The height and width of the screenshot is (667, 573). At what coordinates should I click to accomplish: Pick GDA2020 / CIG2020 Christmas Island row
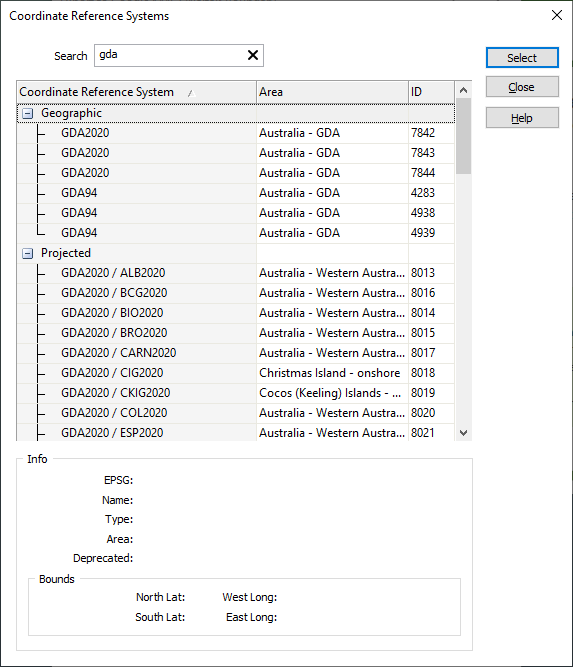236,373
